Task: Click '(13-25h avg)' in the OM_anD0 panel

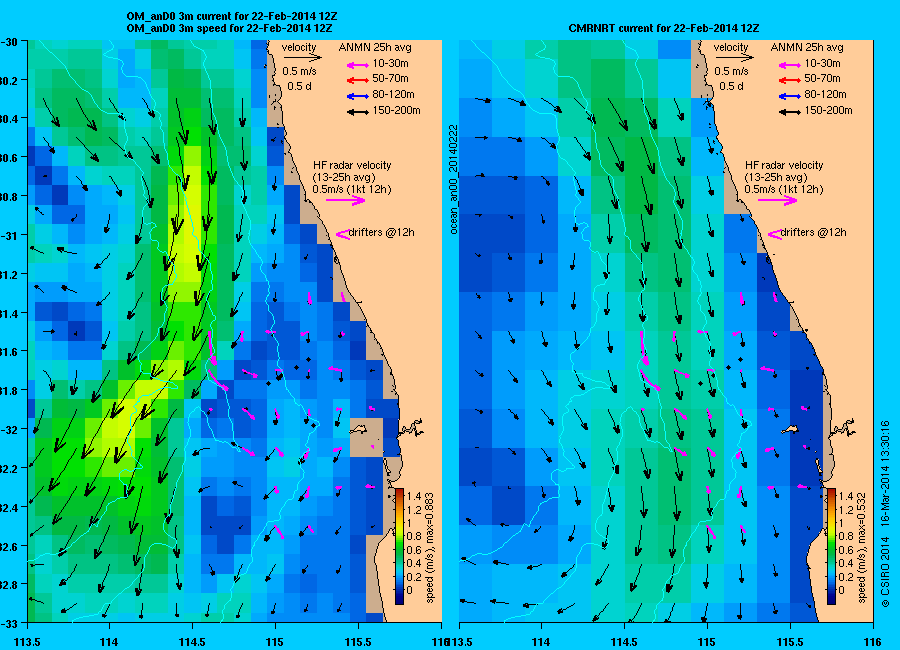Action: click(344, 177)
